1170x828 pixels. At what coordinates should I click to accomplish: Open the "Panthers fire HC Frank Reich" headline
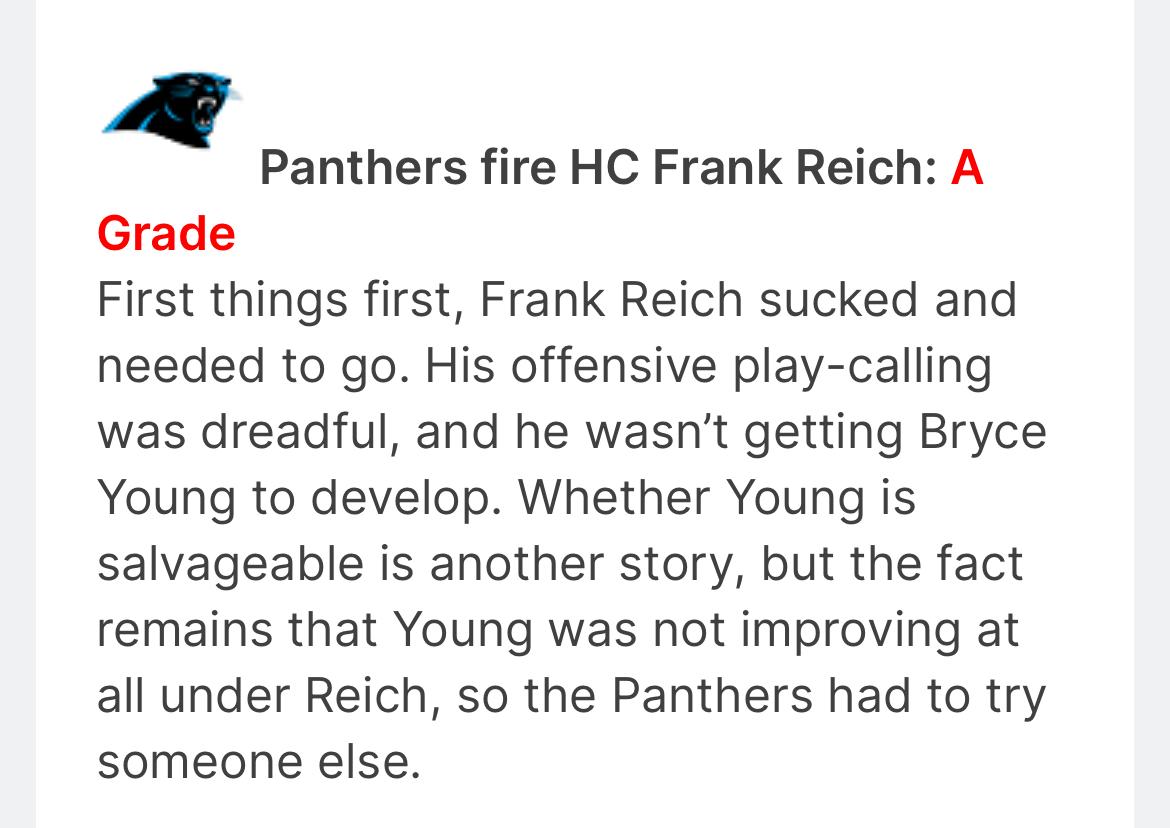pos(595,168)
